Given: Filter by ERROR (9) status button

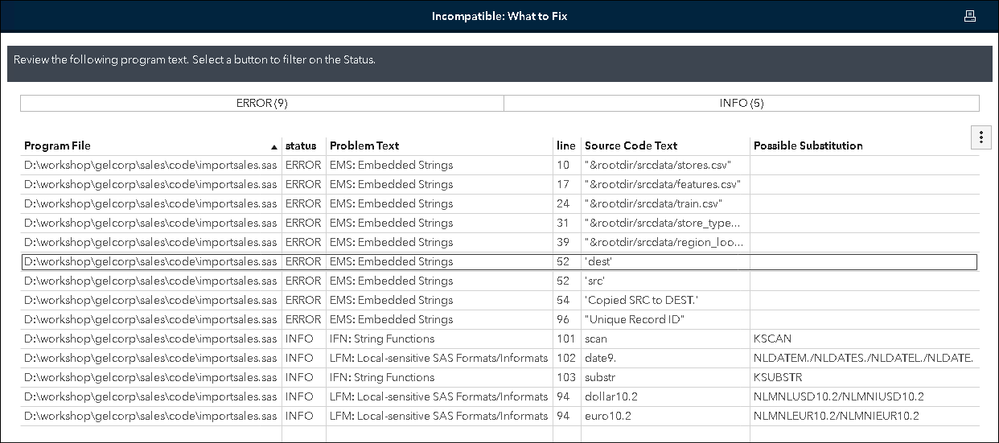Looking at the screenshot, I should pos(262,103).
